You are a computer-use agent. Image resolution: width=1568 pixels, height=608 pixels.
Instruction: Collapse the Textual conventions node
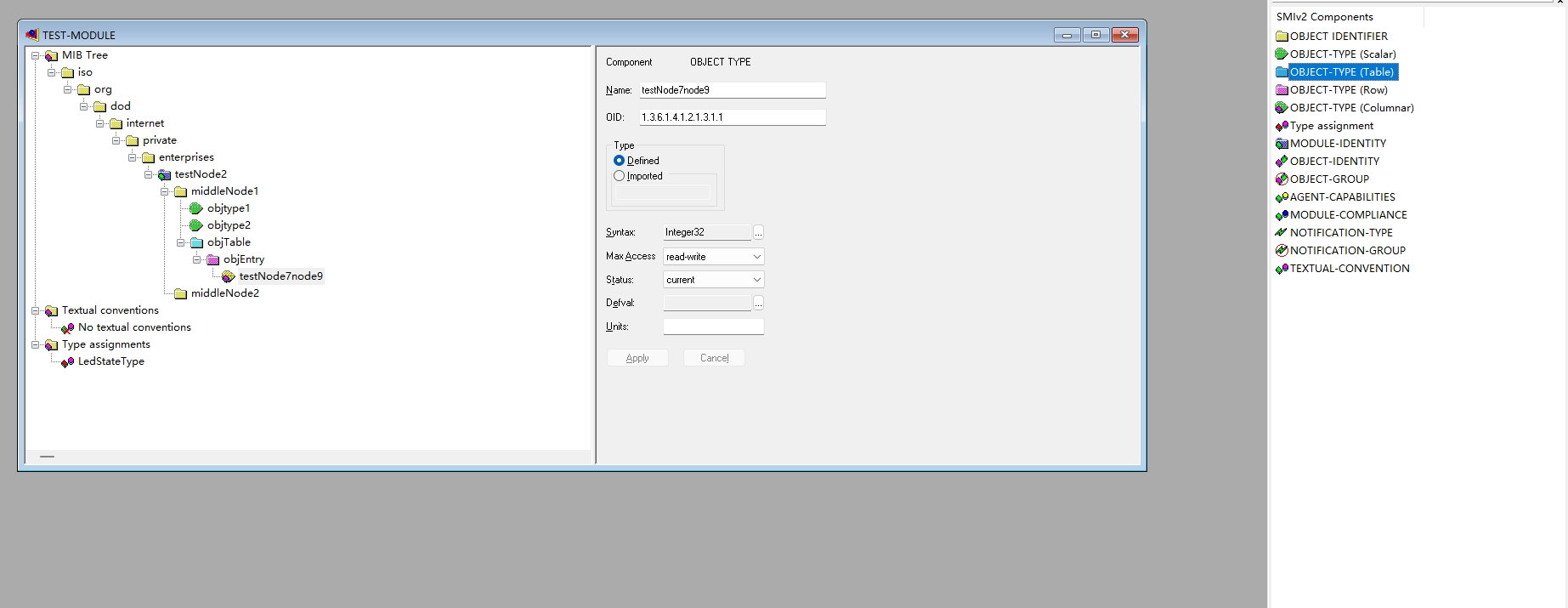pyautogui.click(x=36, y=310)
